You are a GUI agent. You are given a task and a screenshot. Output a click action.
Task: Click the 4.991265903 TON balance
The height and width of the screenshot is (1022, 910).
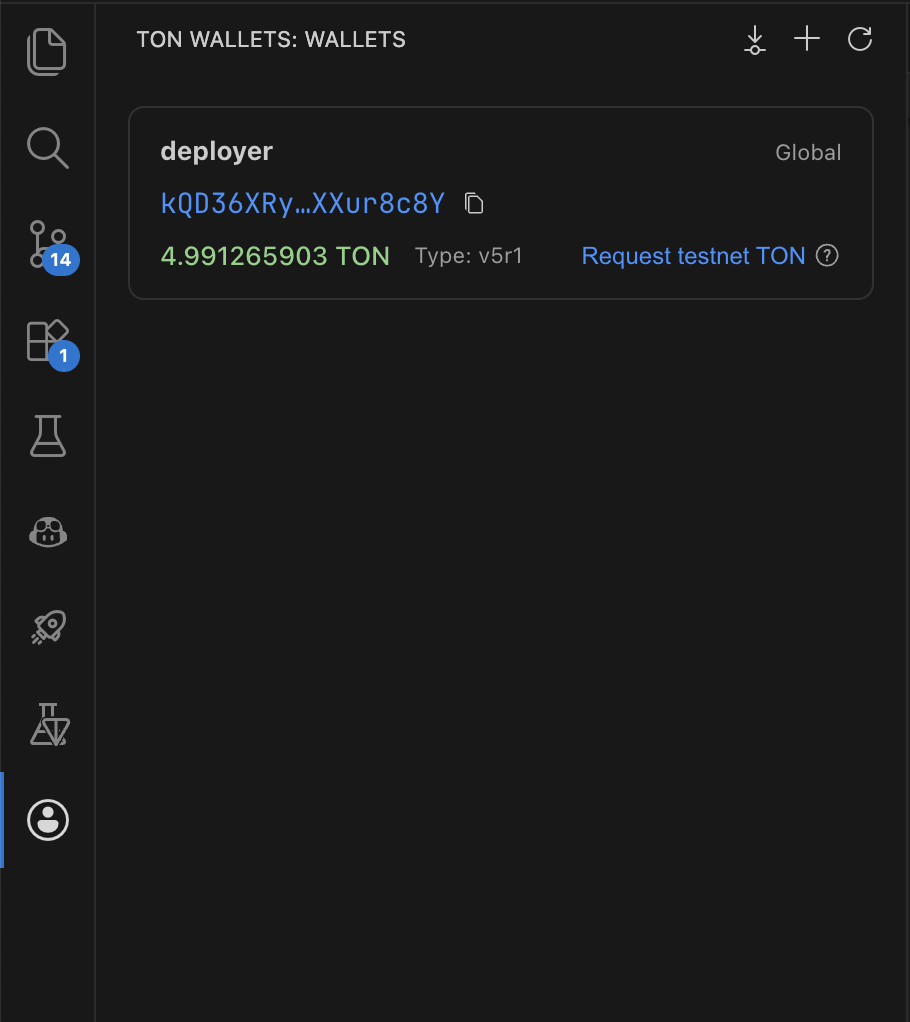click(275, 256)
